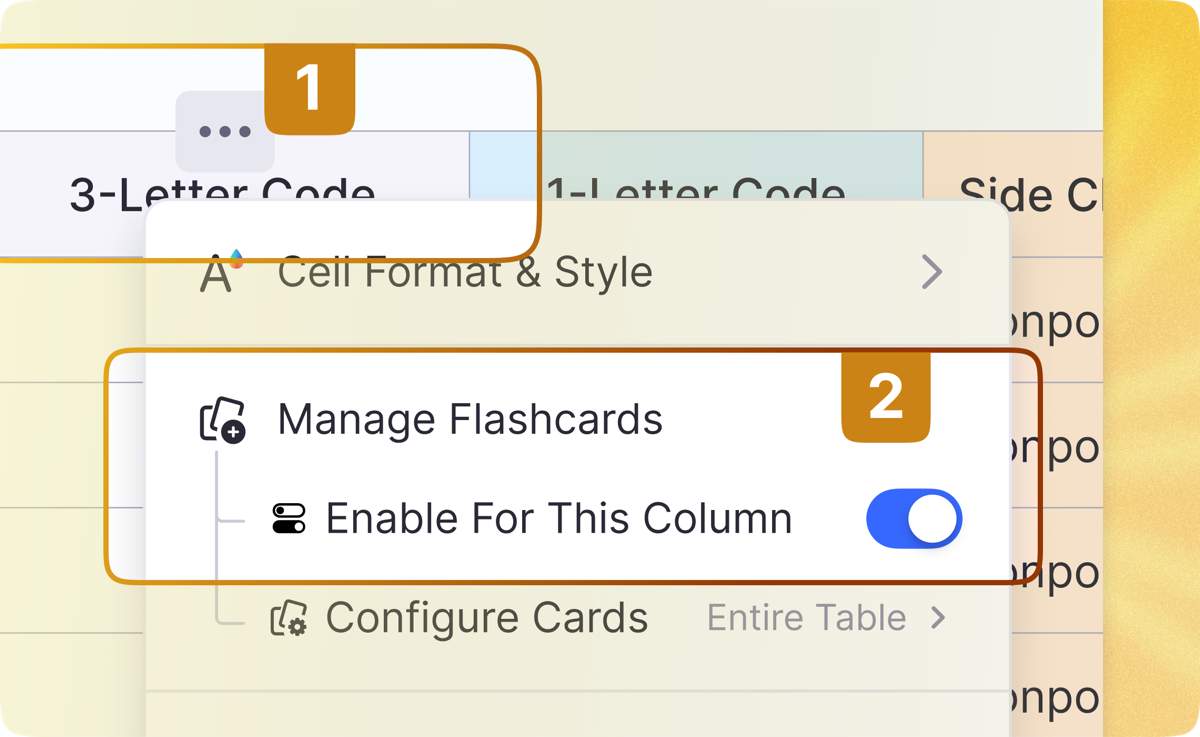Open the Entire Table scope dropdown
This screenshot has width=1200, height=737.
coord(827,618)
